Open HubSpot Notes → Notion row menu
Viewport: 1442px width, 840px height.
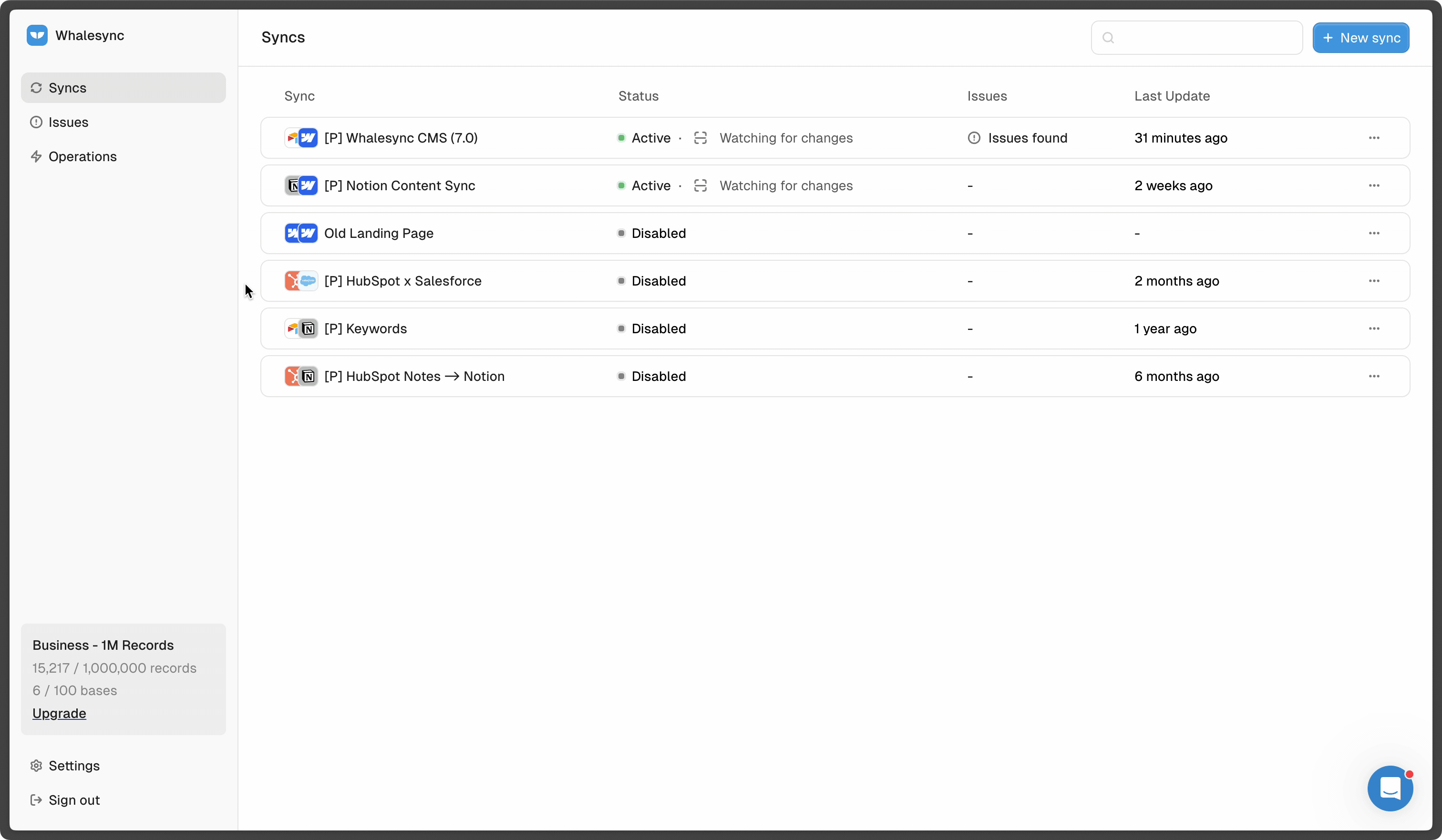tap(1374, 376)
